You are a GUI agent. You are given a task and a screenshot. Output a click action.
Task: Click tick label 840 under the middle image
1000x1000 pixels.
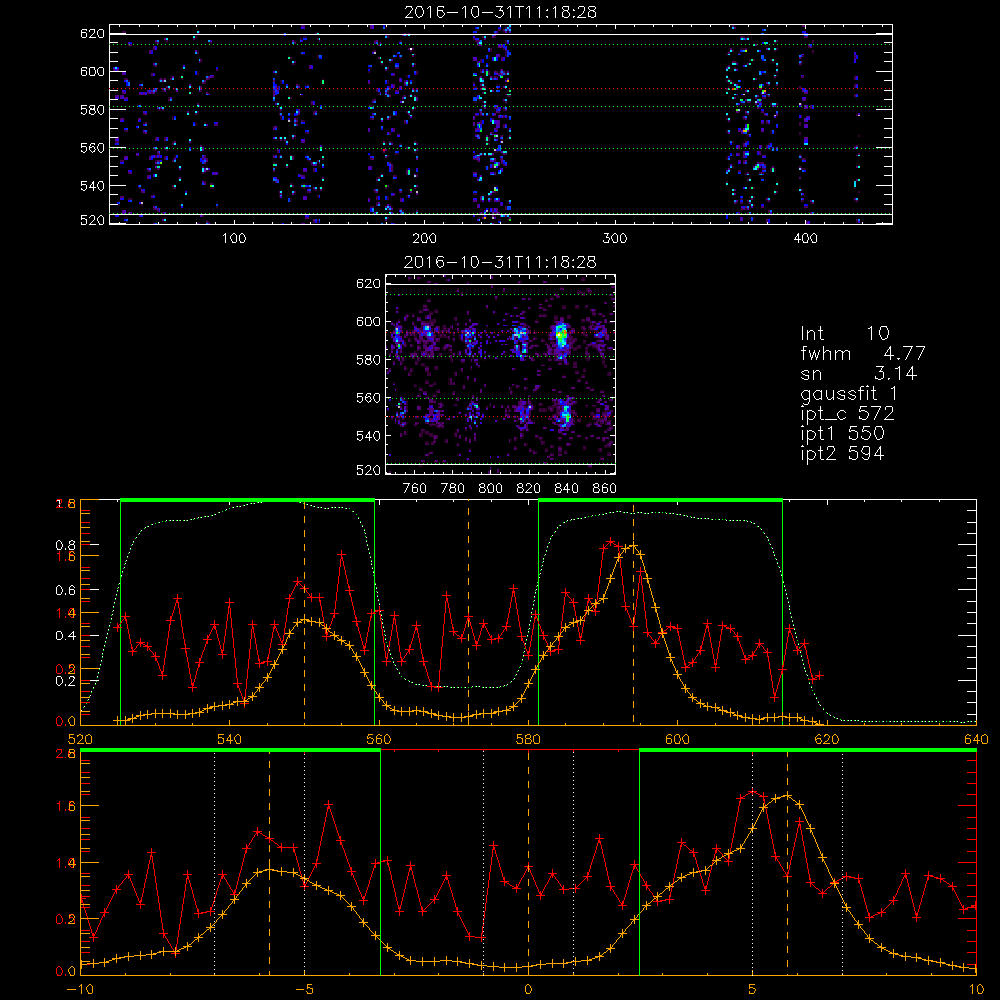(x=566, y=489)
